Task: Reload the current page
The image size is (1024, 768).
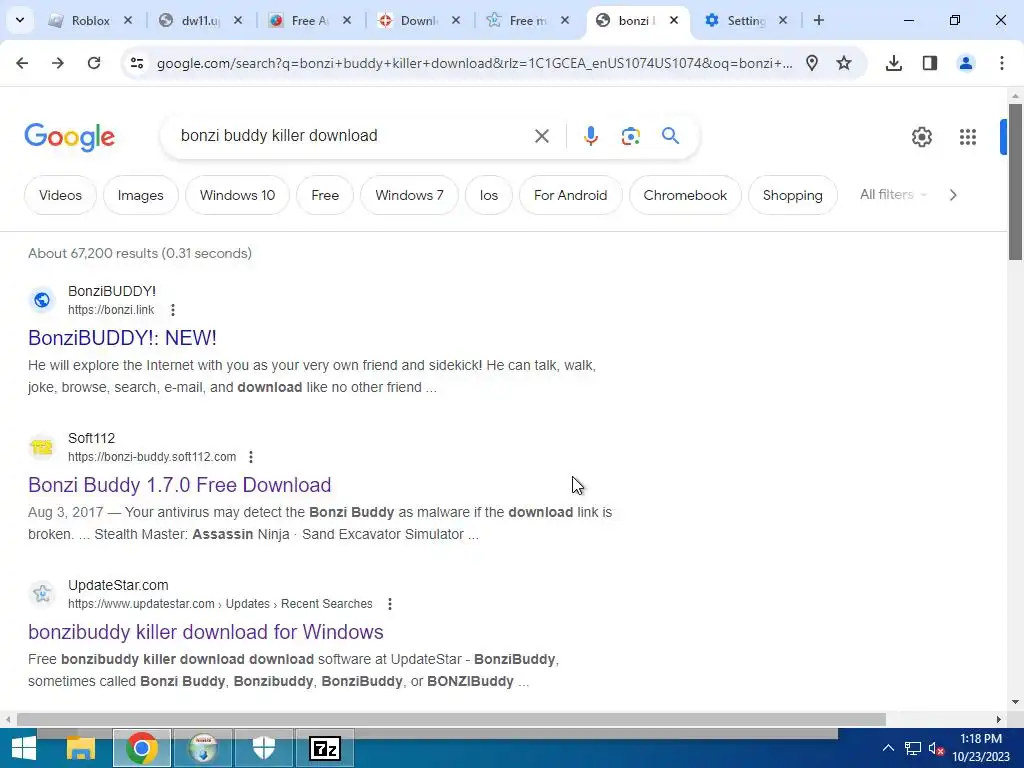Action: (94, 63)
